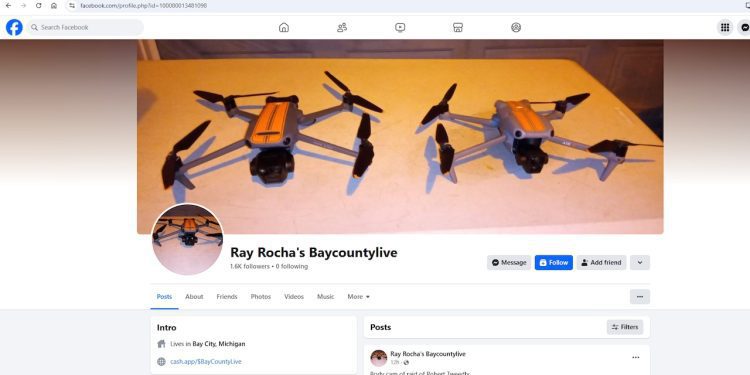Open the Friends icon in top navigation
Image resolution: width=750 pixels, height=375 pixels.
pyautogui.click(x=342, y=27)
